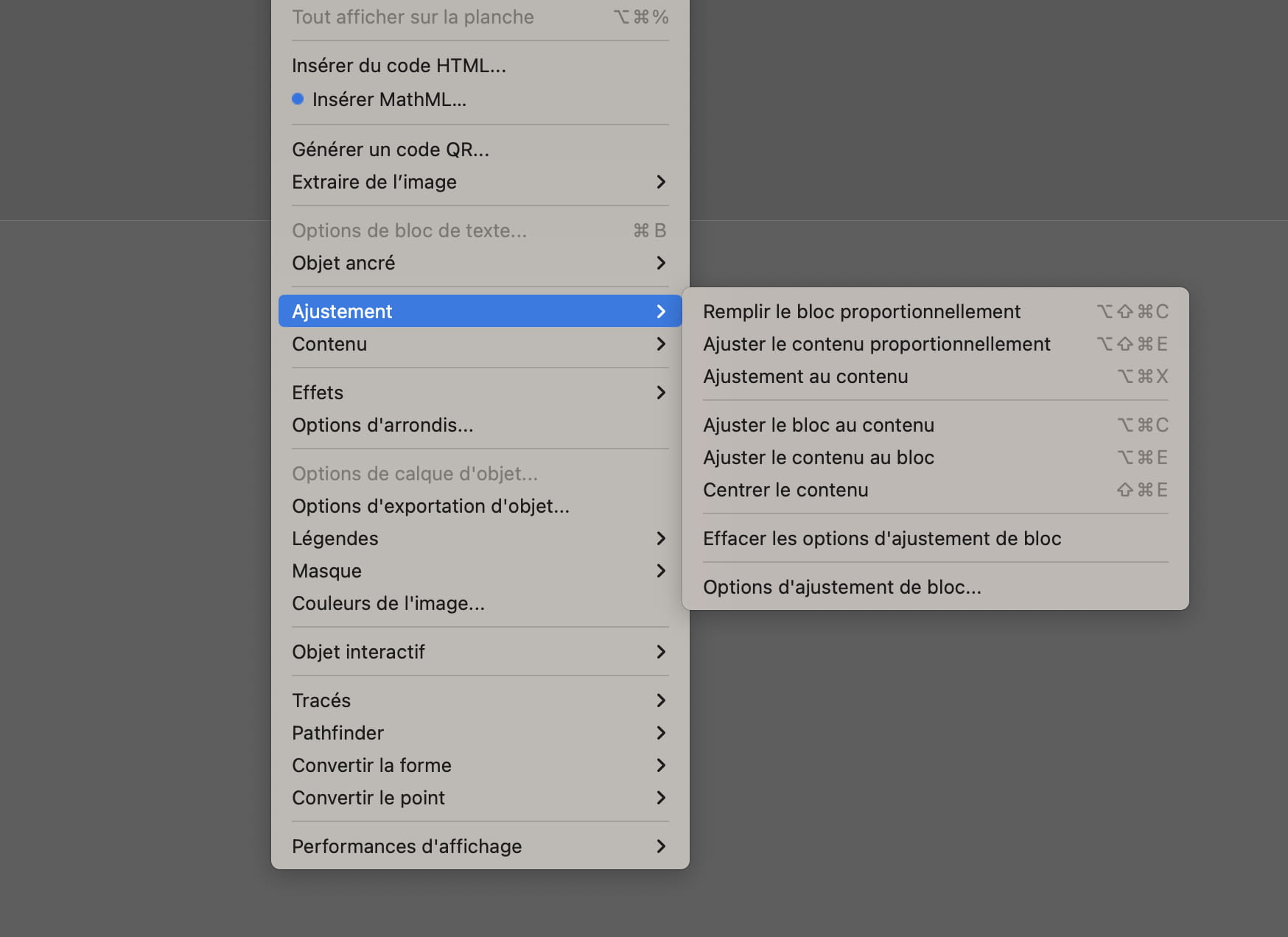Image resolution: width=1288 pixels, height=937 pixels.
Task: Open Options d'ajustement de bloc dialog
Action: (x=841, y=587)
